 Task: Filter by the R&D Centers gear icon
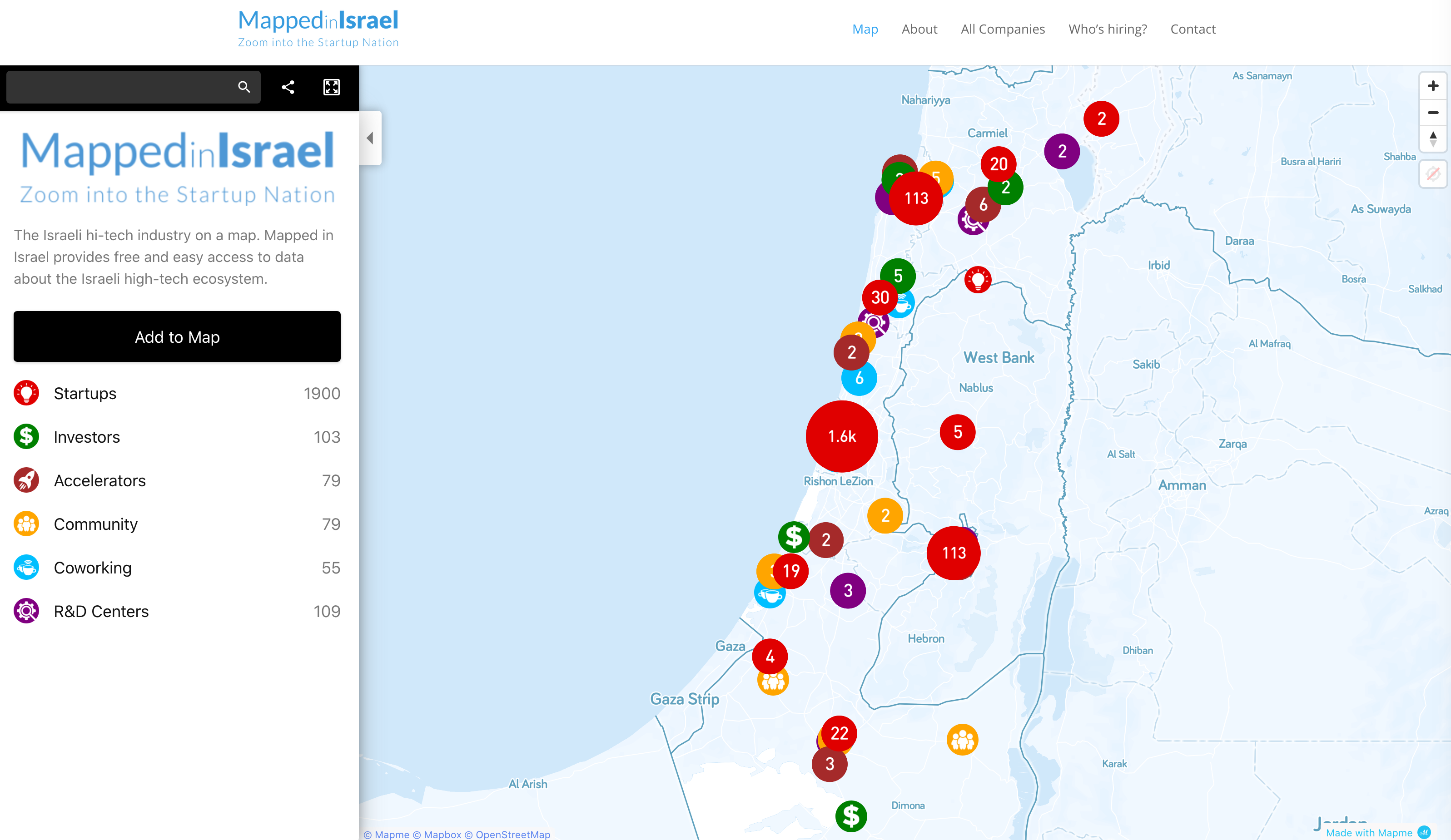(26, 611)
